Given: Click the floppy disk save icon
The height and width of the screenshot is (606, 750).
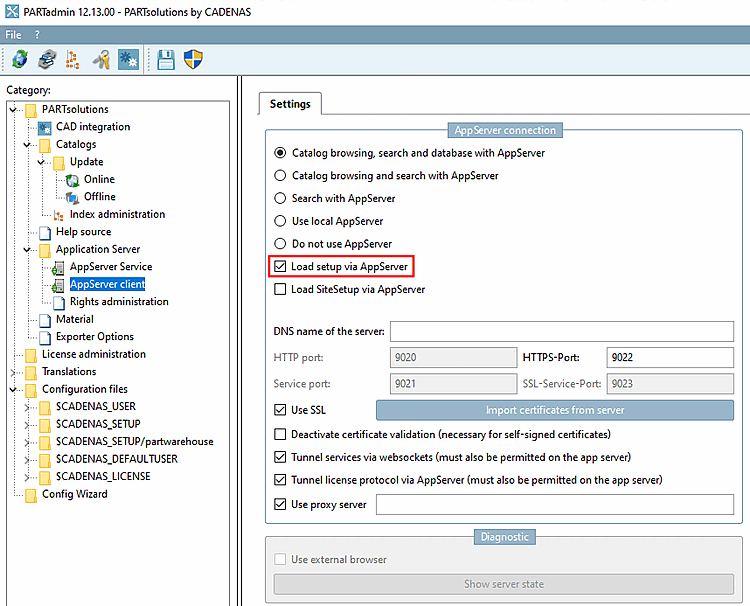Looking at the screenshot, I should (165, 59).
